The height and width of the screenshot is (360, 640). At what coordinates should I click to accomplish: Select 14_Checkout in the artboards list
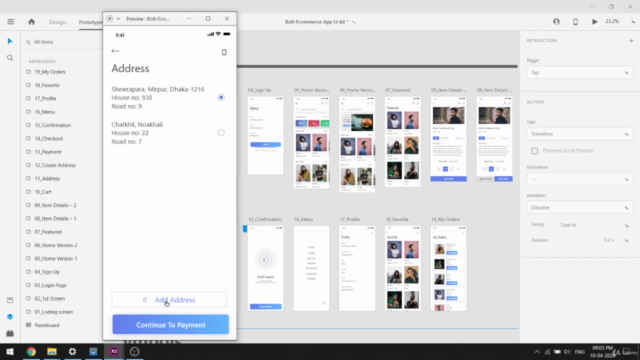[49, 138]
